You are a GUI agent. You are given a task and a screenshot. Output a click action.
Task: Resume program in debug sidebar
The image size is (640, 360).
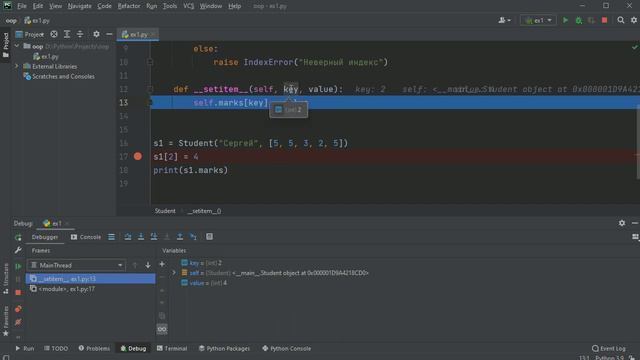point(18,266)
